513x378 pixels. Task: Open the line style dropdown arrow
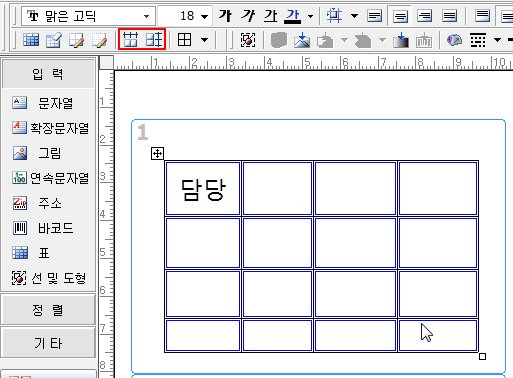497,40
